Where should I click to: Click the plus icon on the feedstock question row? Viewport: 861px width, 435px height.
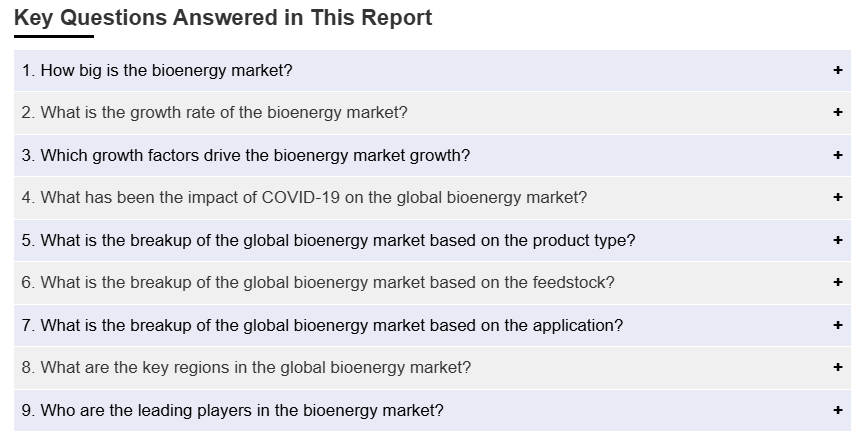click(x=838, y=282)
